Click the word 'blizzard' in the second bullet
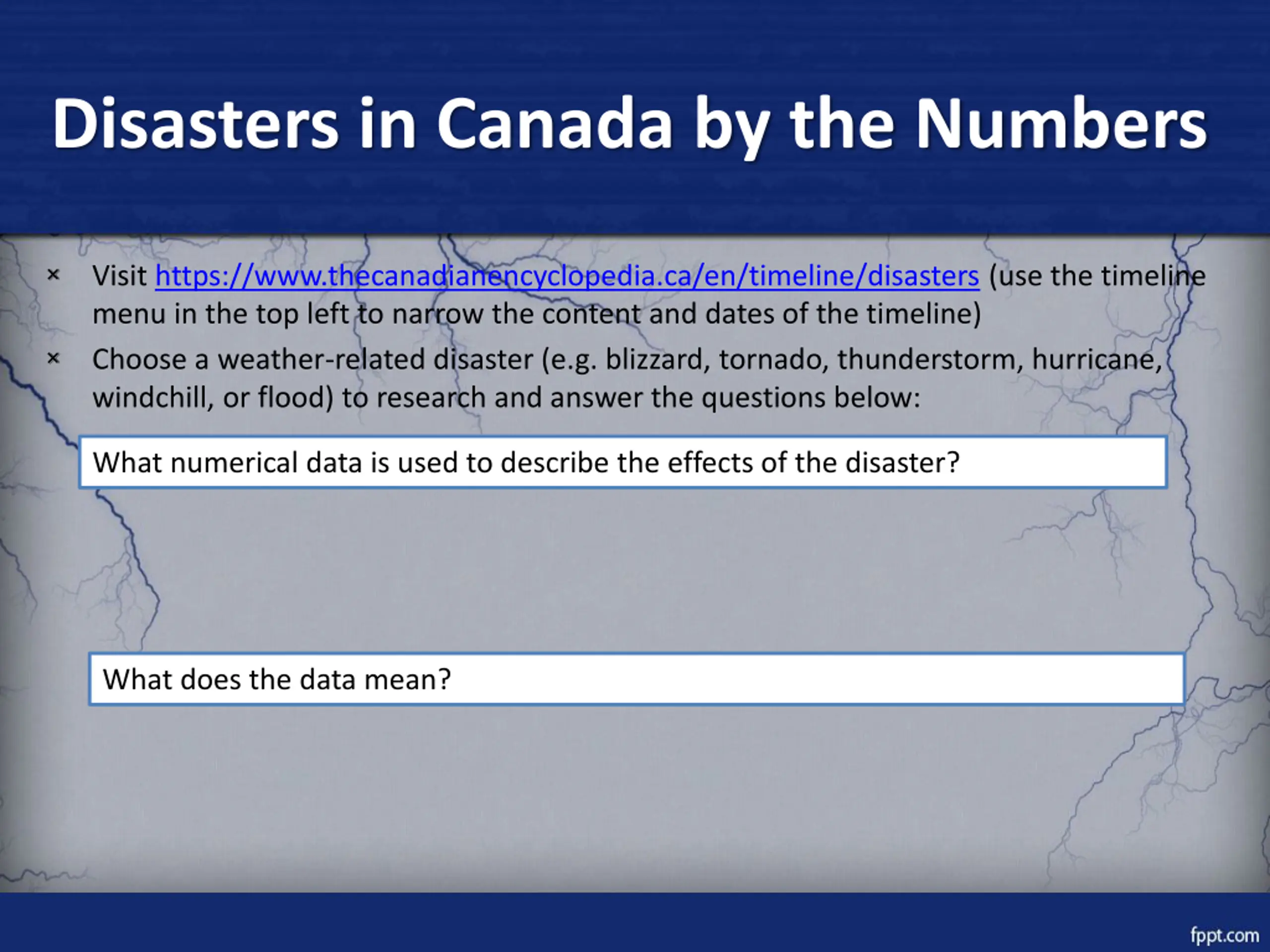This screenshot has width=1270, height=952. (x=654, y=360)
